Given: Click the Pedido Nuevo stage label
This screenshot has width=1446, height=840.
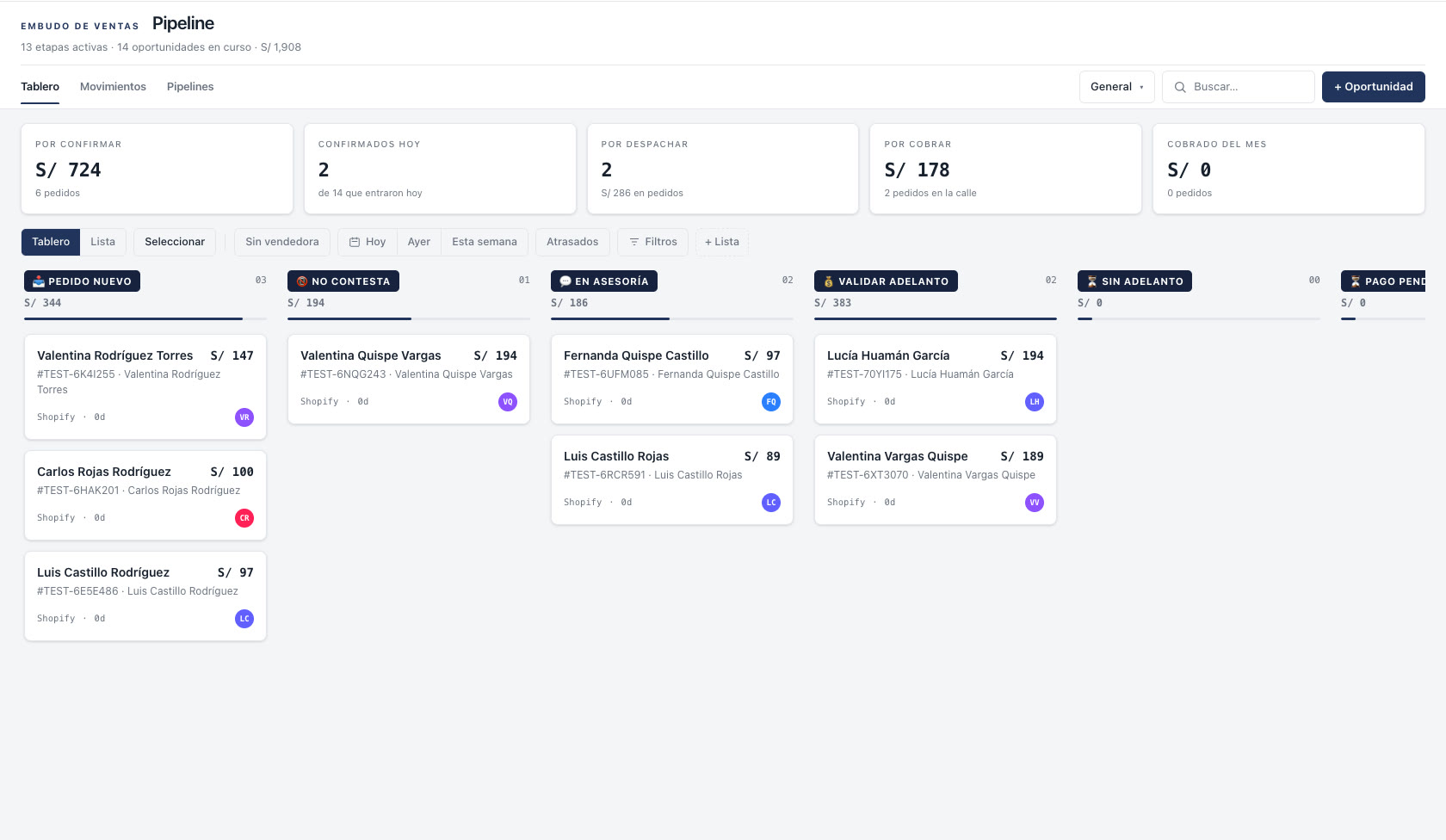Looking at the screenshot, I should tap(82, 281).
